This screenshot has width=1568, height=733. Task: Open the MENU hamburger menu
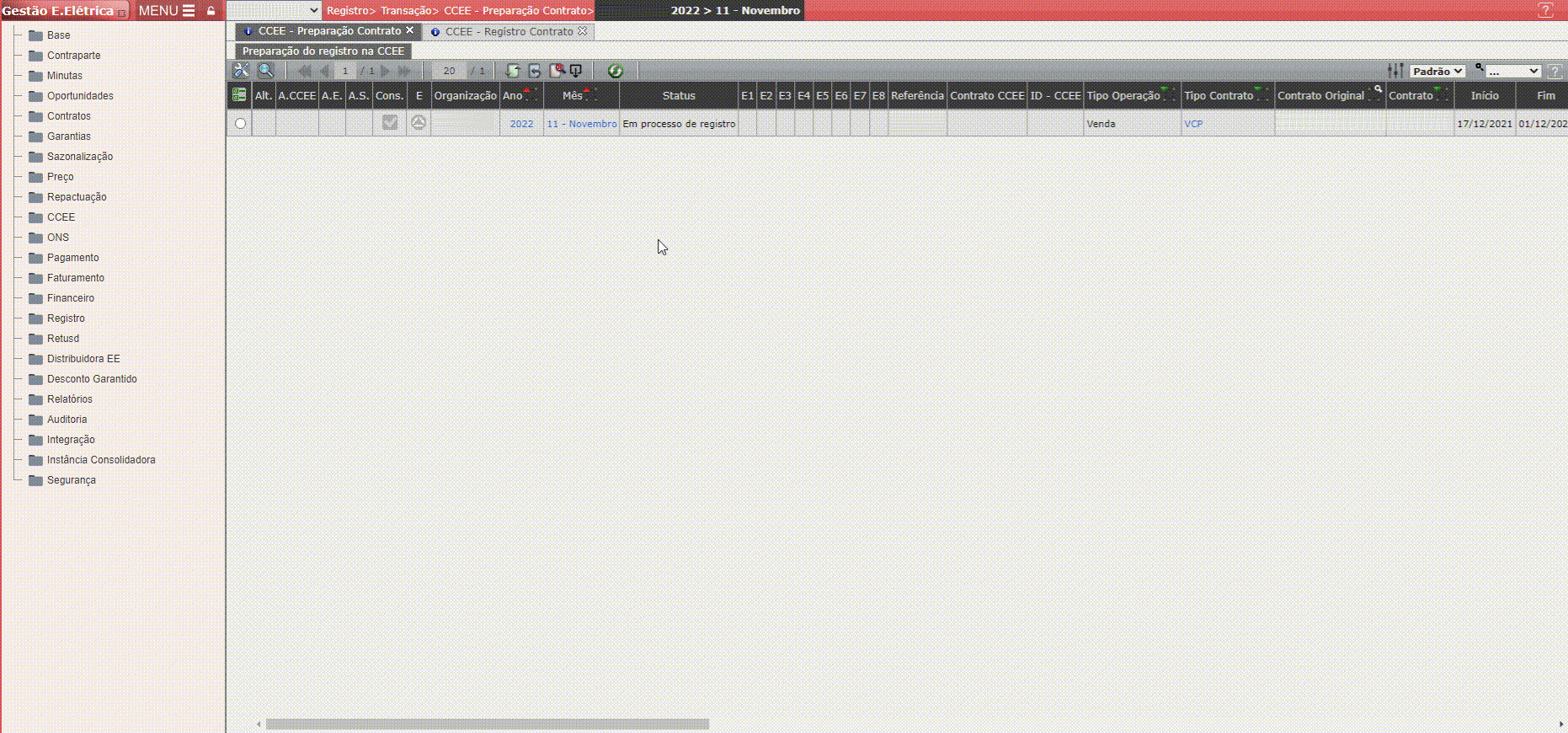[x=167, y=11]
